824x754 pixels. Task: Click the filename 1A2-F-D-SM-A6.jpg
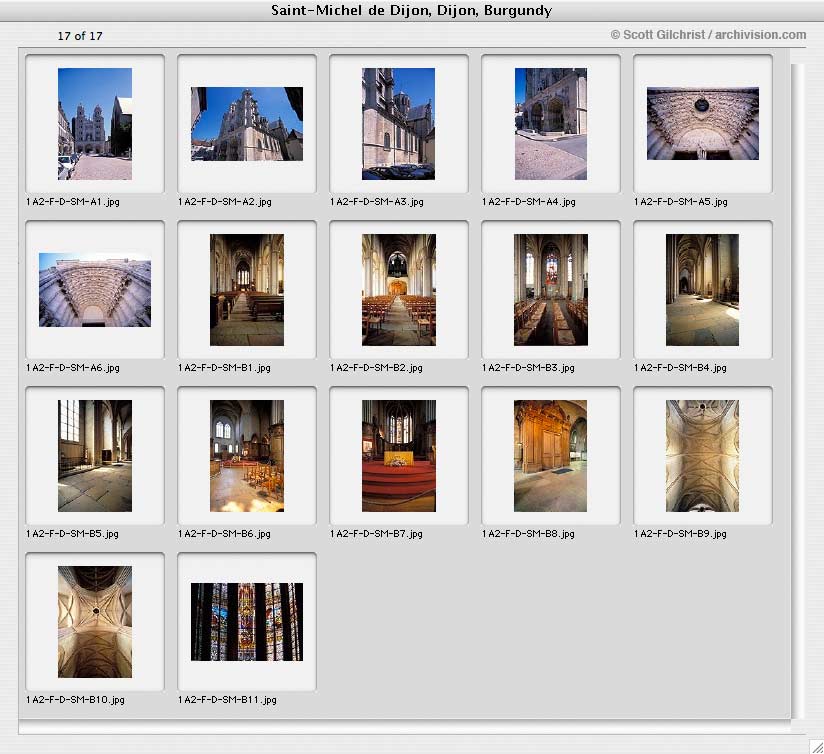coord(73,368)
